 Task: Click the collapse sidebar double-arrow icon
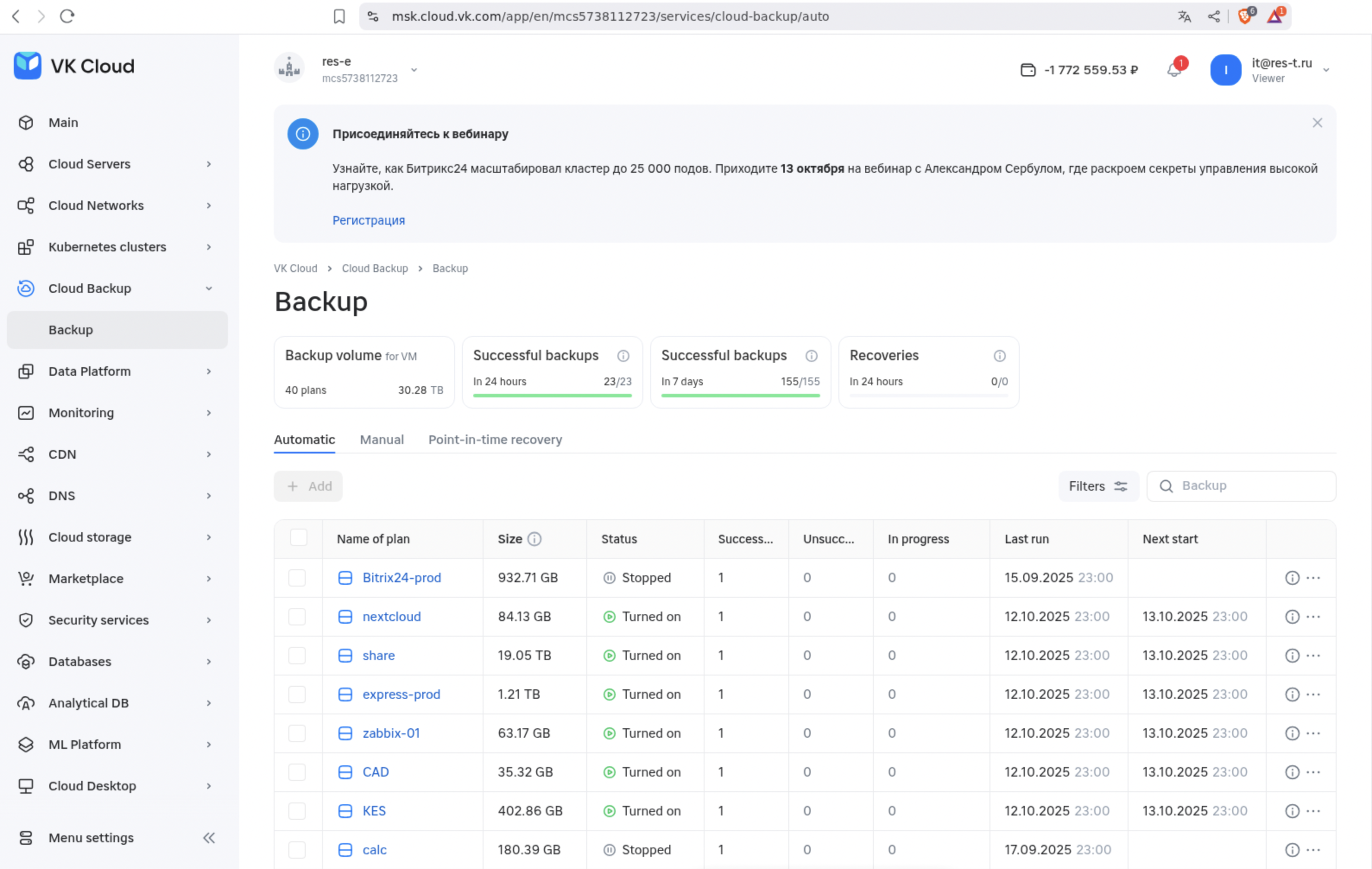pos(209,837)
